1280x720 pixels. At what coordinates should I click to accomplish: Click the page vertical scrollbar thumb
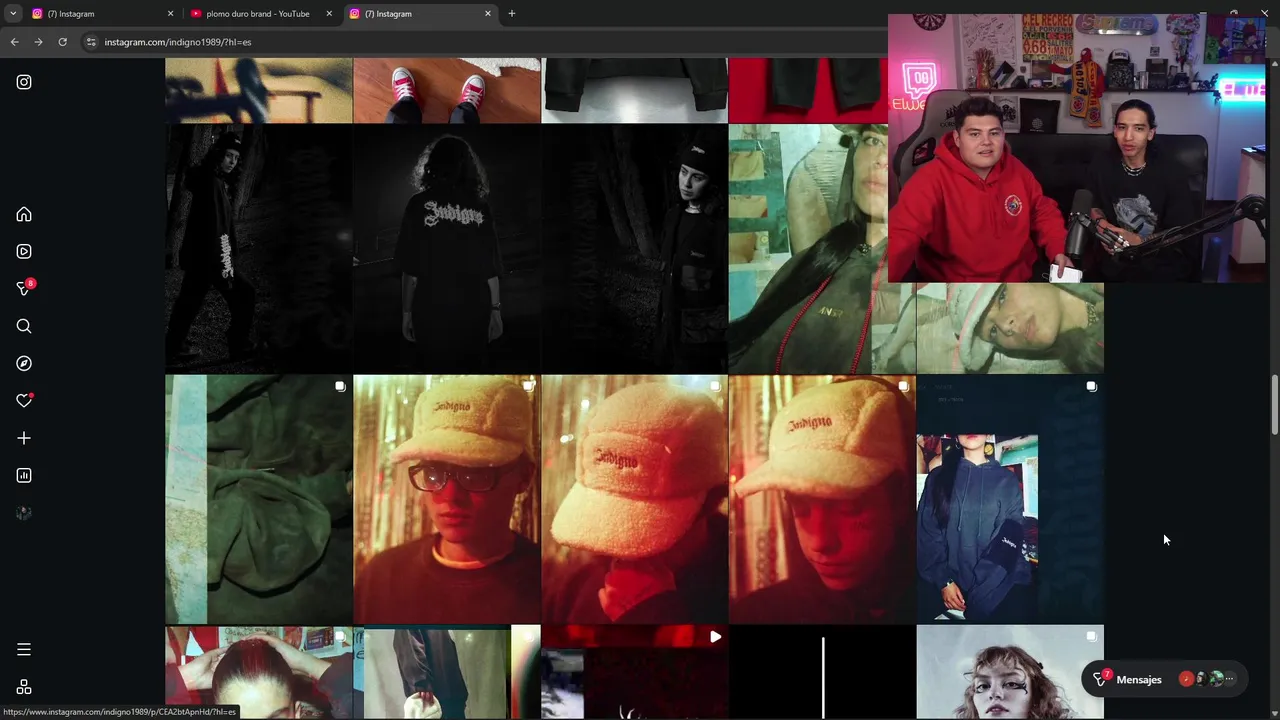[x=1273, y=406]
